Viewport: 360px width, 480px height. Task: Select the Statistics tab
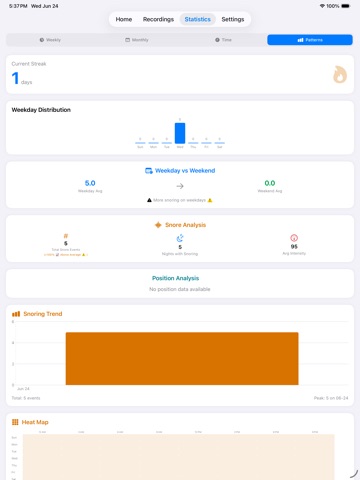198,19
